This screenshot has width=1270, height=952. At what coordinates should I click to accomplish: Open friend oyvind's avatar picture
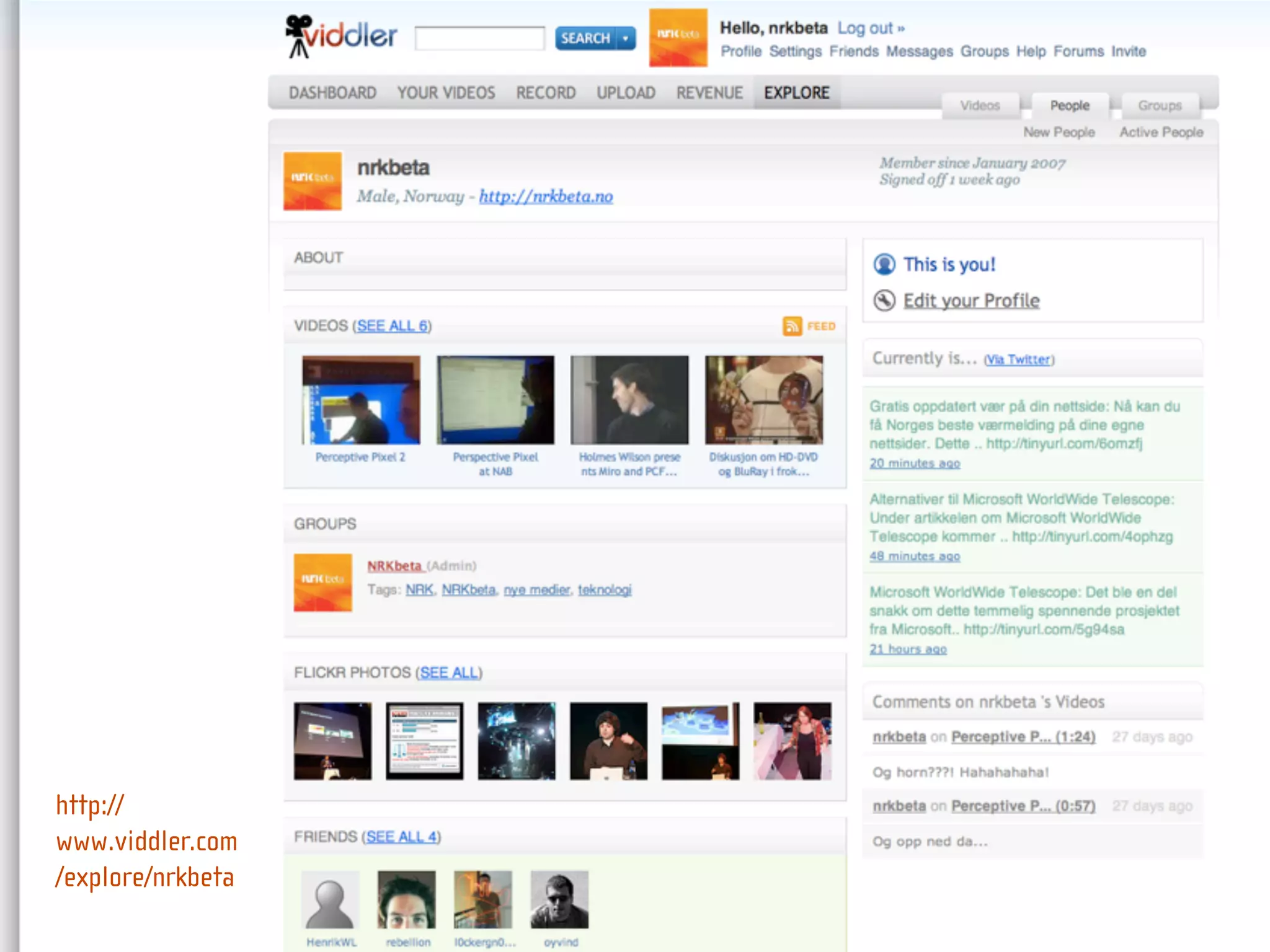pyautogui.click(x=559, y=899)
